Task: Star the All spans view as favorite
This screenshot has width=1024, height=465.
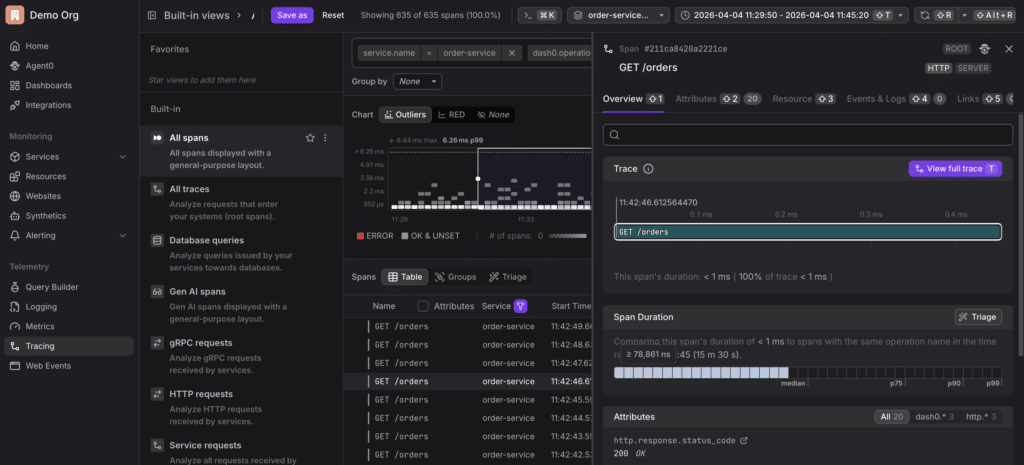Action: [310, 138]
